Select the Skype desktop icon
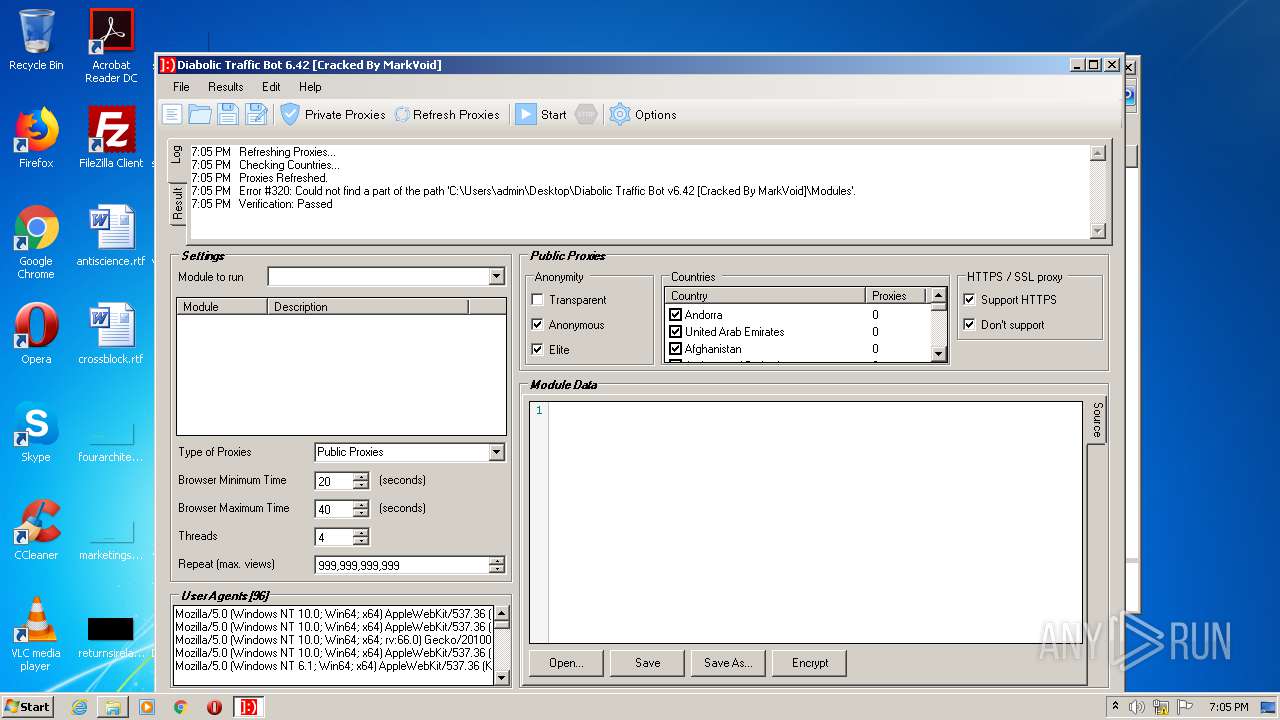Viewport: 1280px width, 720px height. tap(36, 433)
